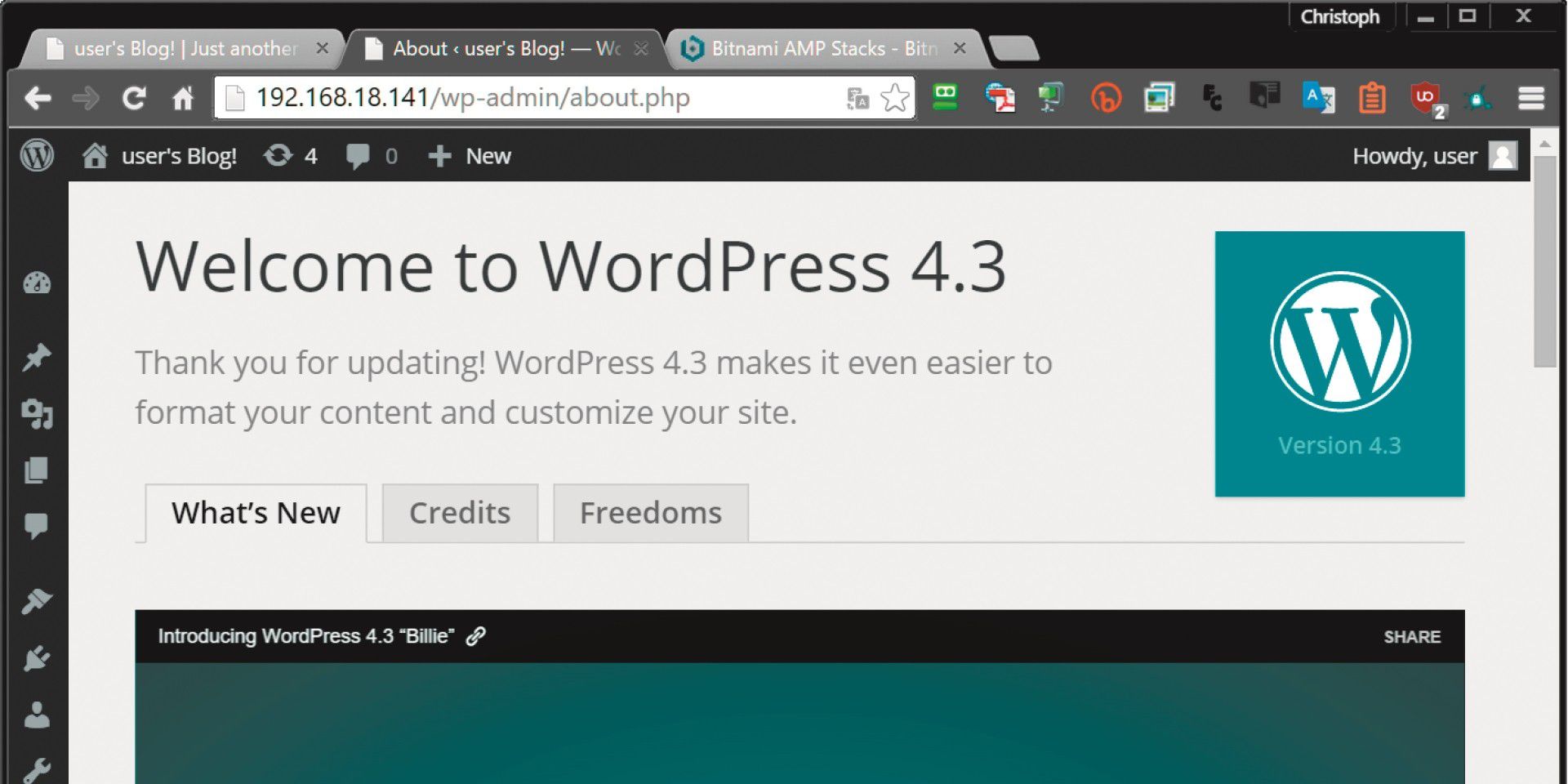Open Posts via the pushpin sidebar icon

(37, 357)
